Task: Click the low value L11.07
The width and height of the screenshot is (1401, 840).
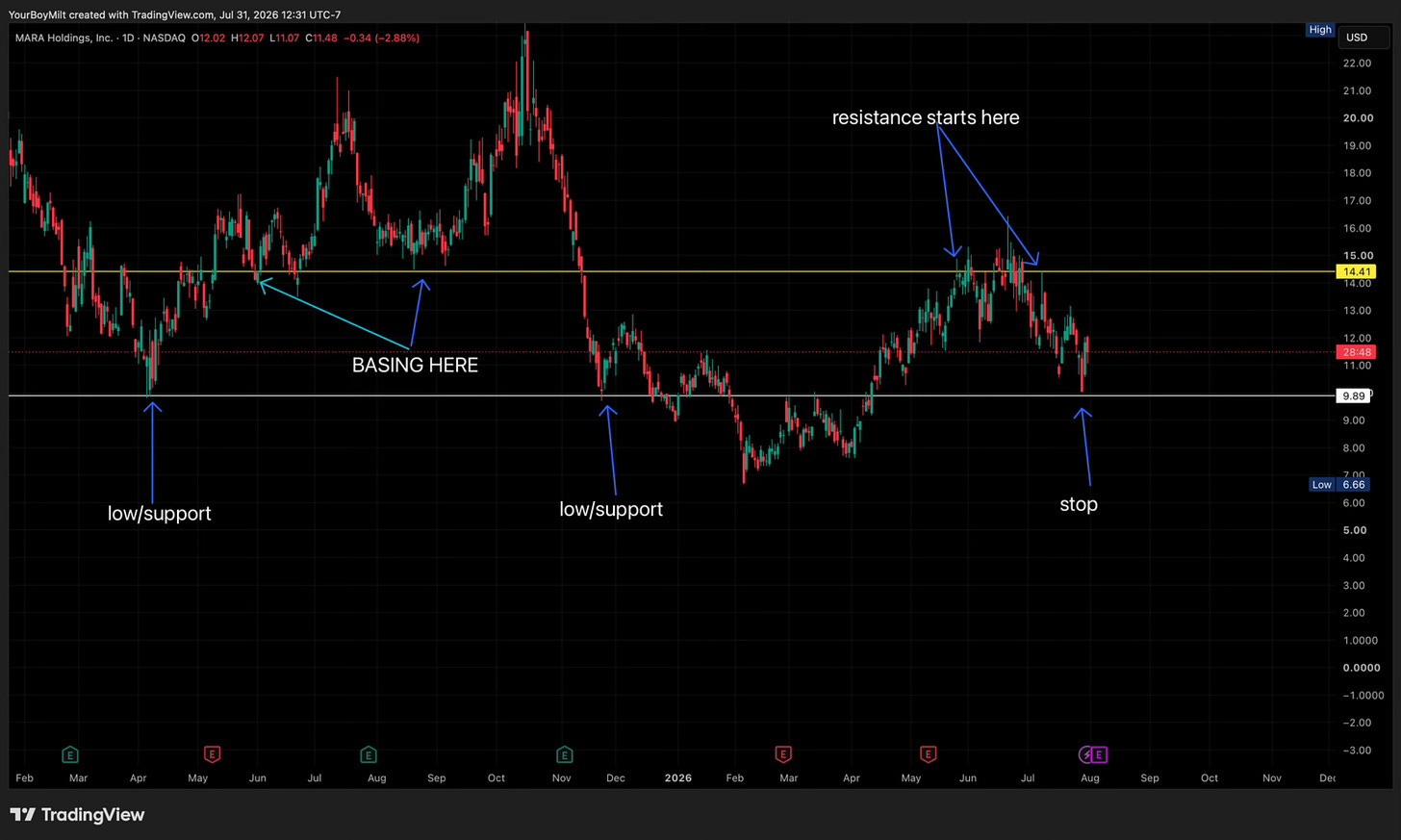Action: (x=284, y=38)
